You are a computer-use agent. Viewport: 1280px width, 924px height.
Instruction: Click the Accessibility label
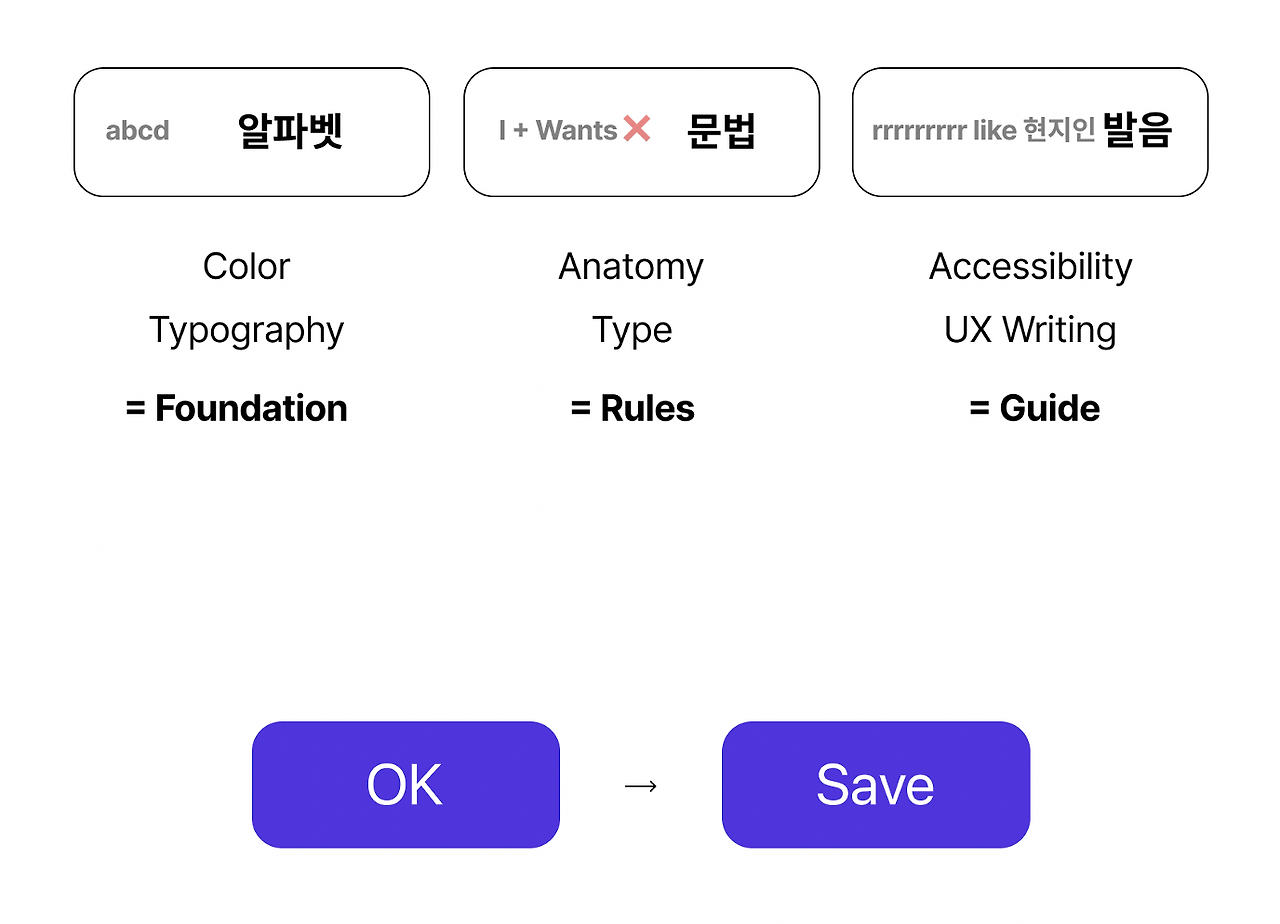pyautogui.click(x=1030, y=266)
